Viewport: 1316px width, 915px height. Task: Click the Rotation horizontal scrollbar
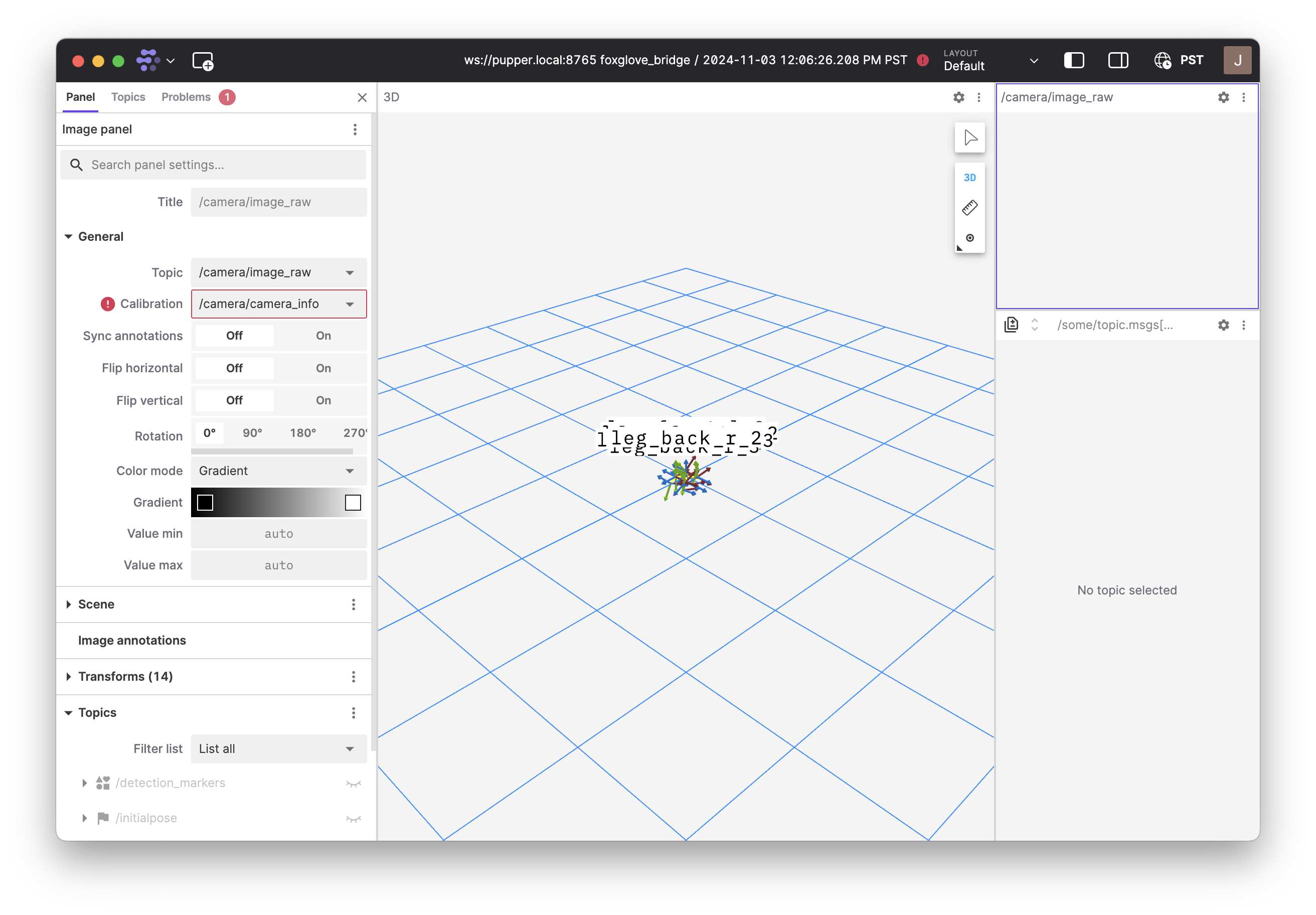(x=272, y=451)
